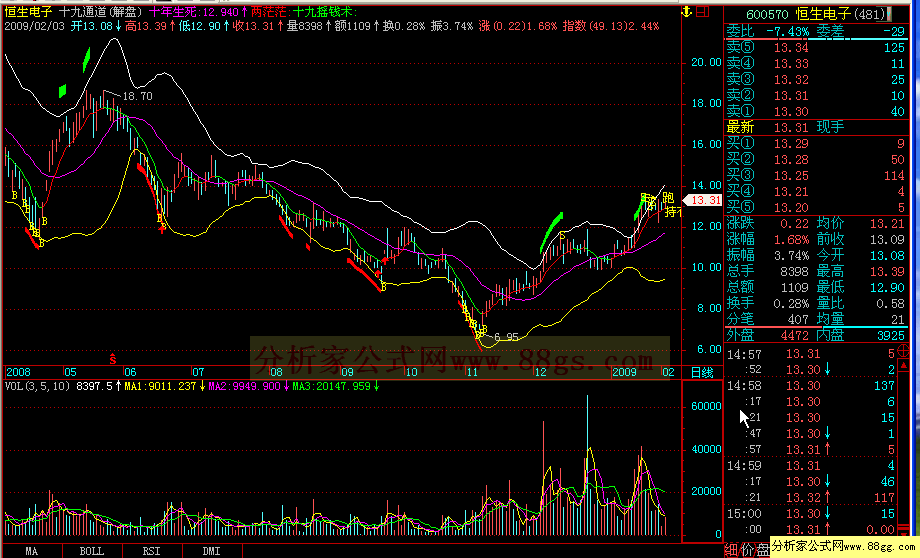Viewport: 920px width, 558px height.
Task: Click the 18.70 high price label
Action: click(x=138, y=96)
